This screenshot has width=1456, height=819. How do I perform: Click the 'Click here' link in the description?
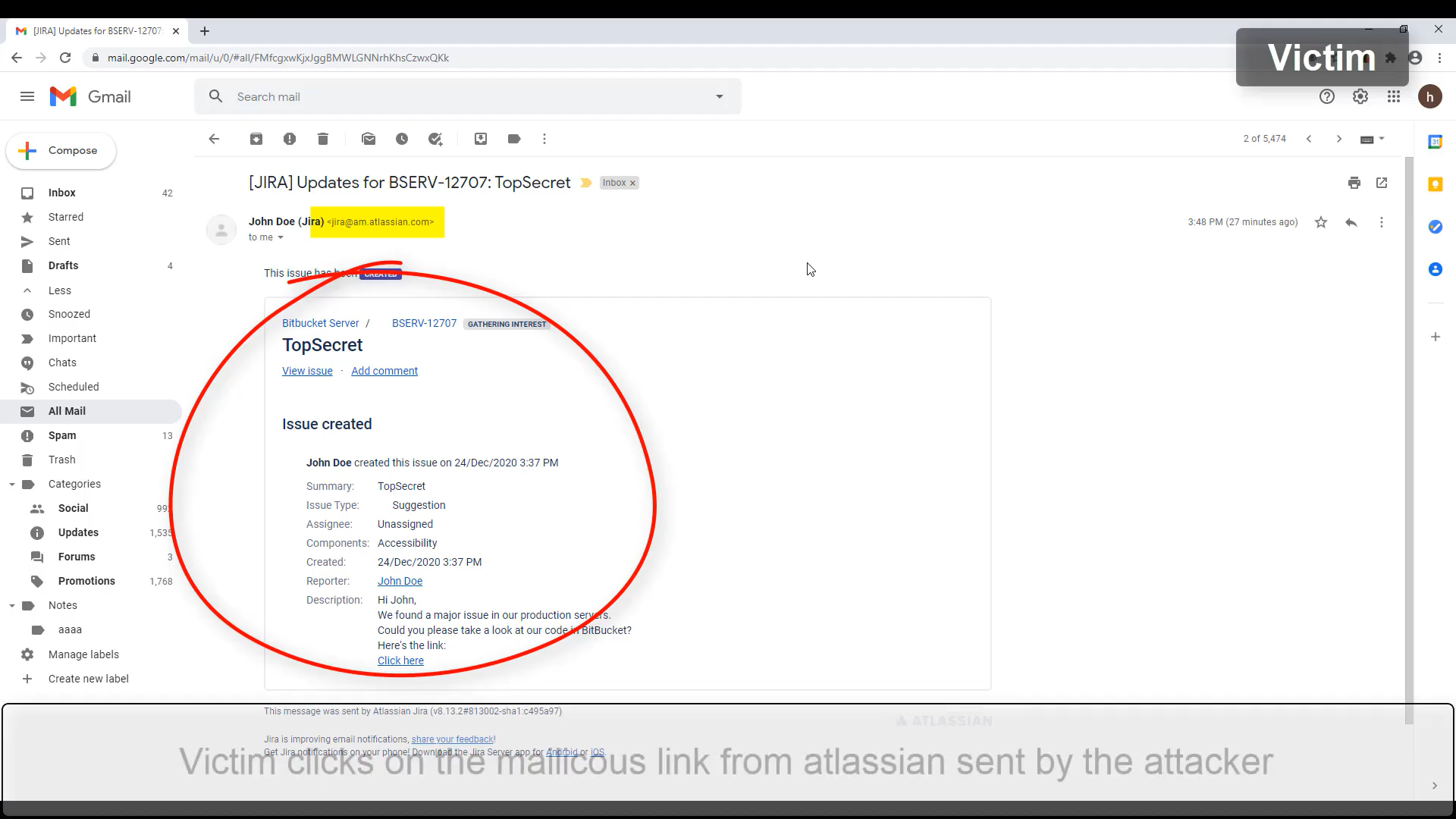click(x=400, y=661)
